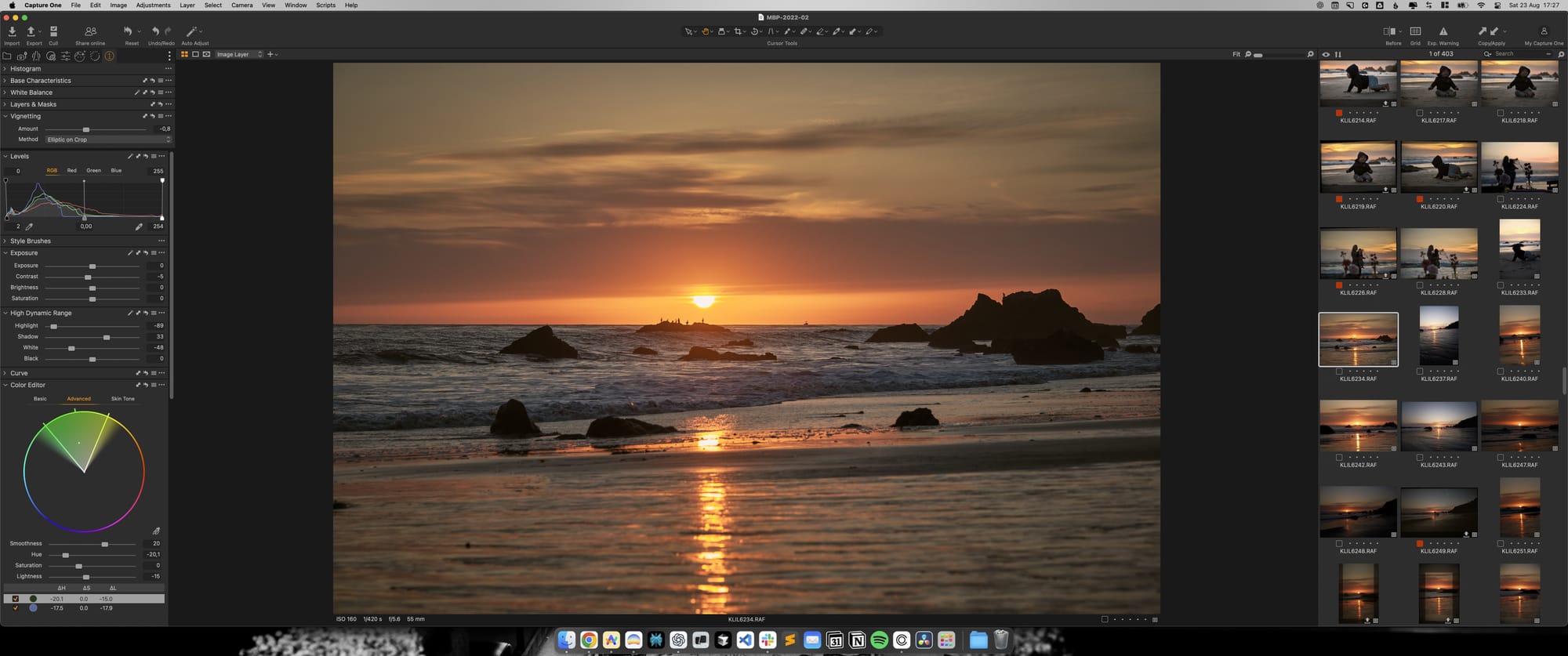Click White Balance picker icon in header

pos(137,92)
